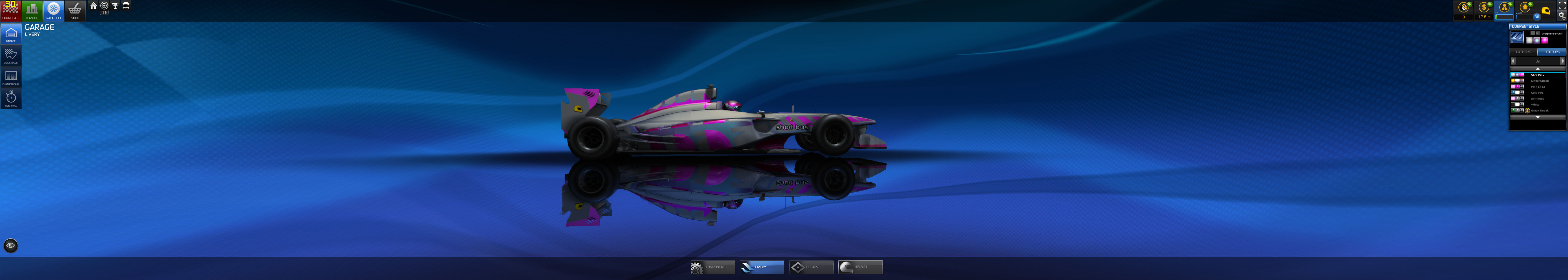Viewport: 1568px width, 280px height.
Task: Open the target objectives icon
Action: (x=104, y=5)
